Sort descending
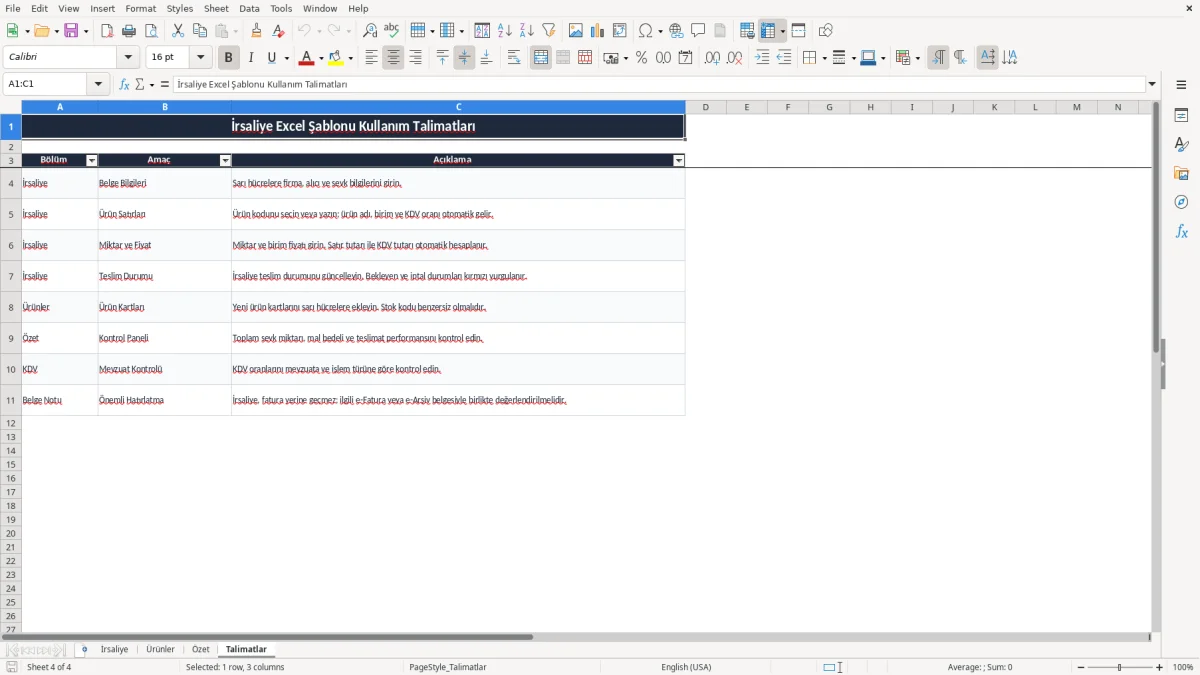This screenshot has height=675, width=1200. click(x=527, y=31)
